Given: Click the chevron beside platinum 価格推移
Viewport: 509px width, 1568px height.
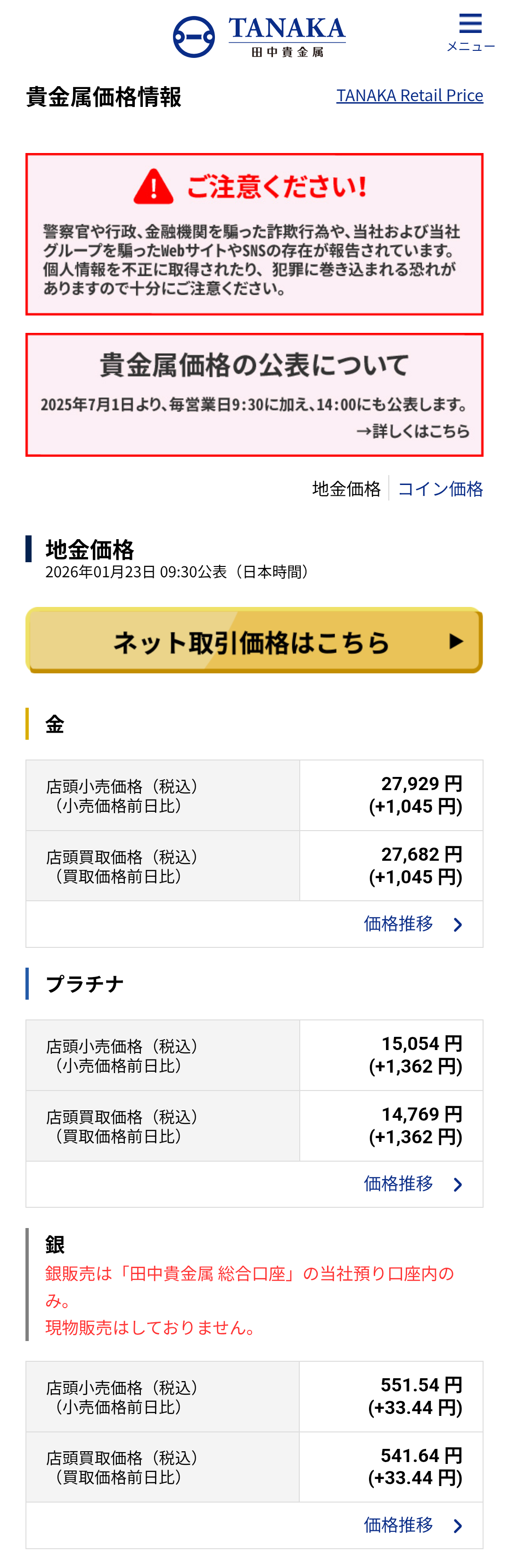Looking at the screenshot, I should [x=459, y=1185].
